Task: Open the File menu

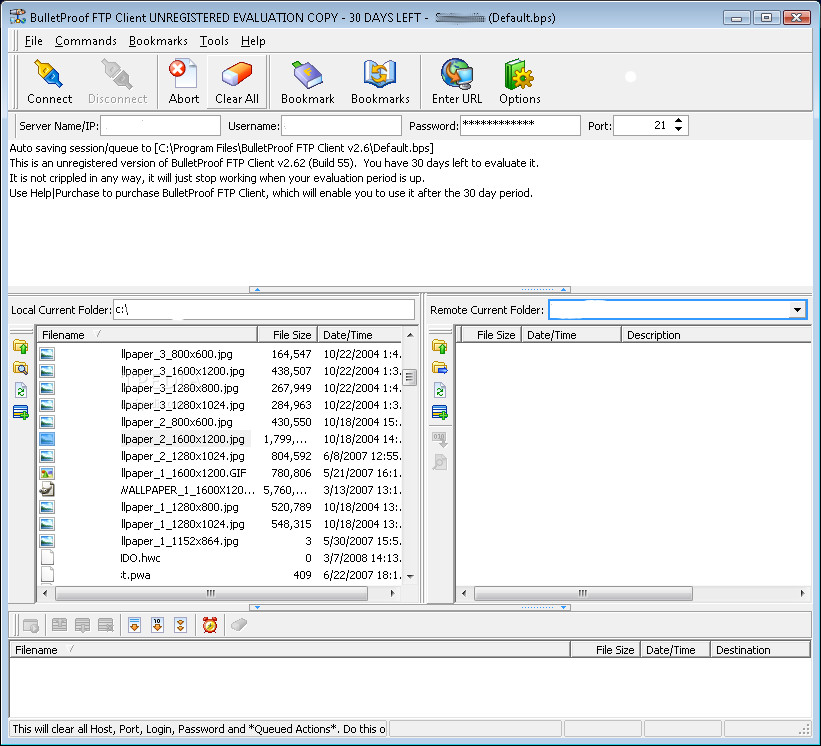Action: (34, 41)
